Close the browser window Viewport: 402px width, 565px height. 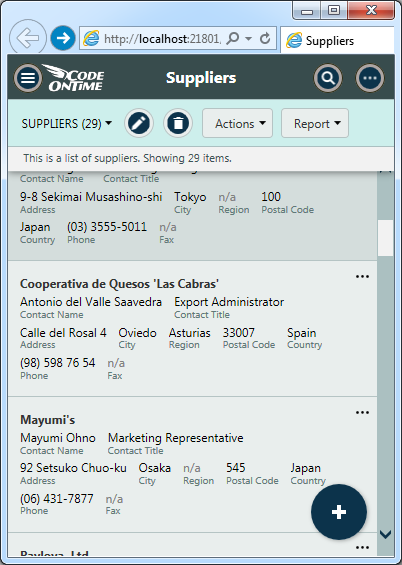[371, 11]
